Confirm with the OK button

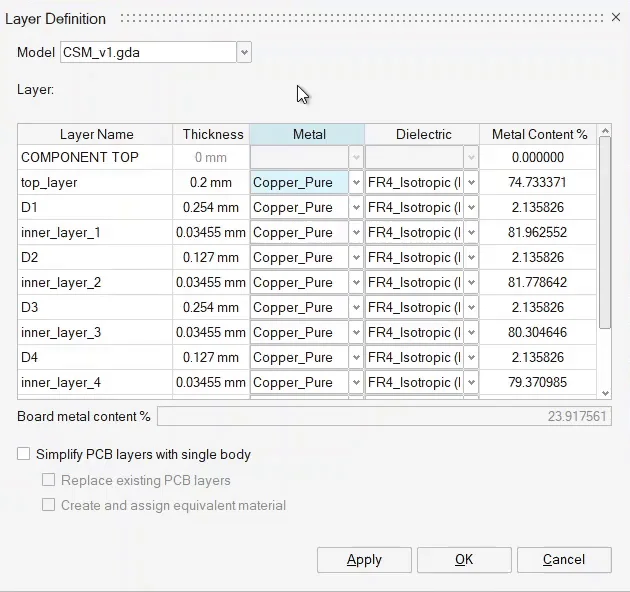click(464, 559)
